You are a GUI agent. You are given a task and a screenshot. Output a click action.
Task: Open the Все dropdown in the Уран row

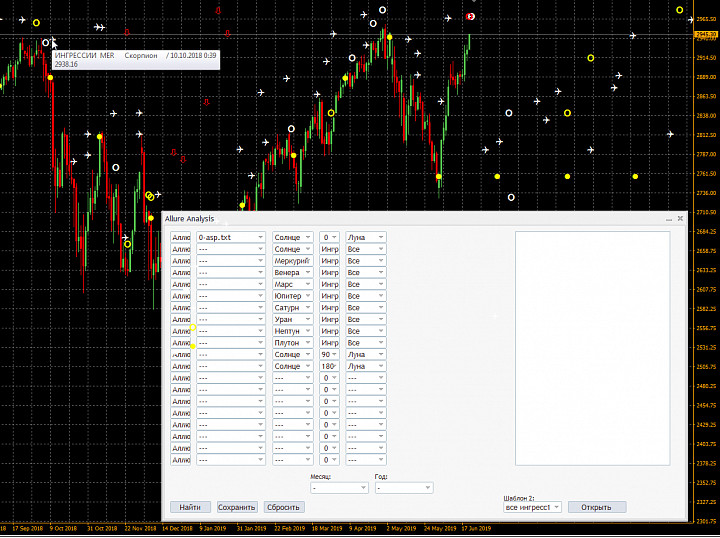(366, 319)
